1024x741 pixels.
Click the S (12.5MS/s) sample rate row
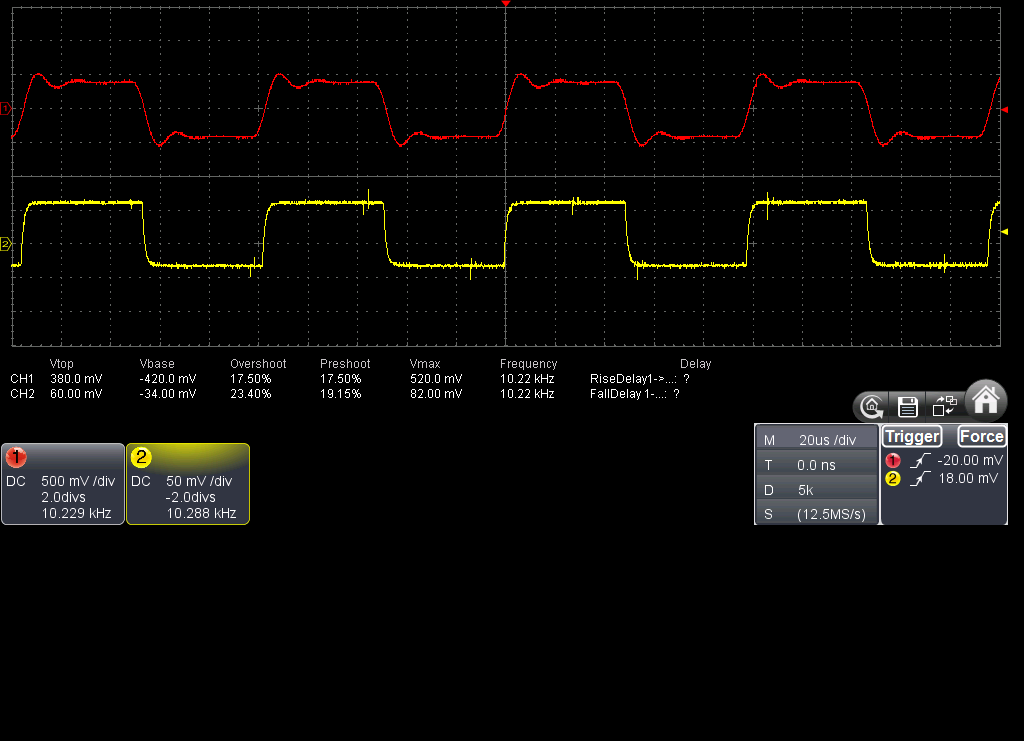pyautogui.click(x=815, y=514)
